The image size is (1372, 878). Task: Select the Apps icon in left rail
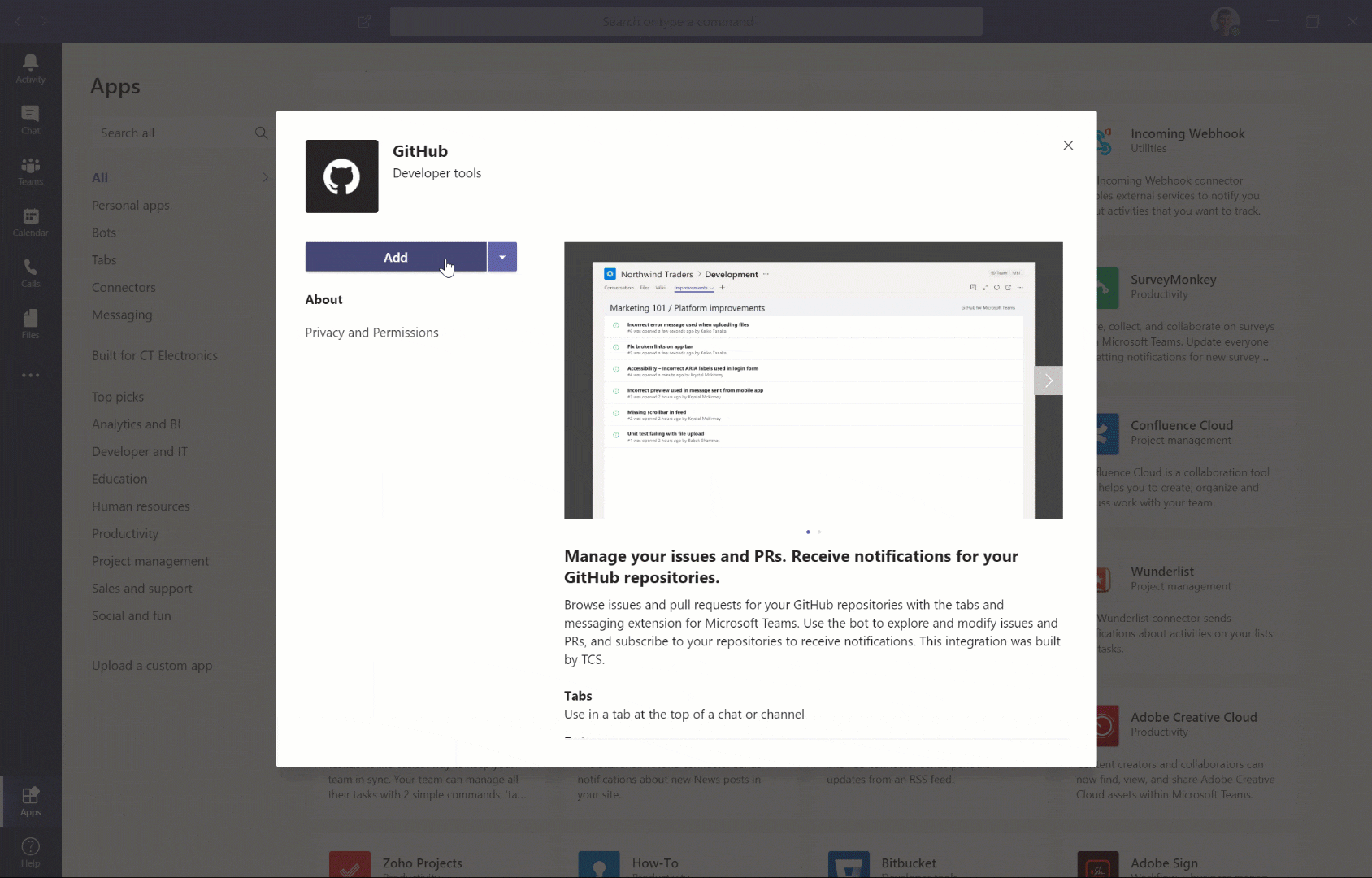(30, 801)
